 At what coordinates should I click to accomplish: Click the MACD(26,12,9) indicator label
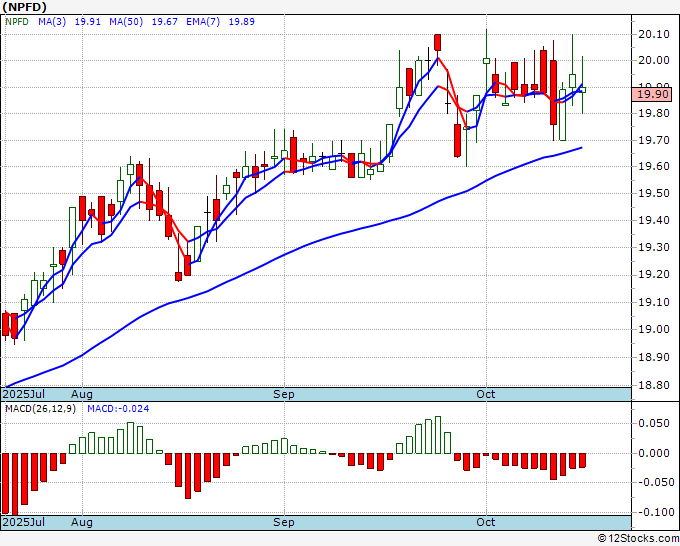pos(40,409)
